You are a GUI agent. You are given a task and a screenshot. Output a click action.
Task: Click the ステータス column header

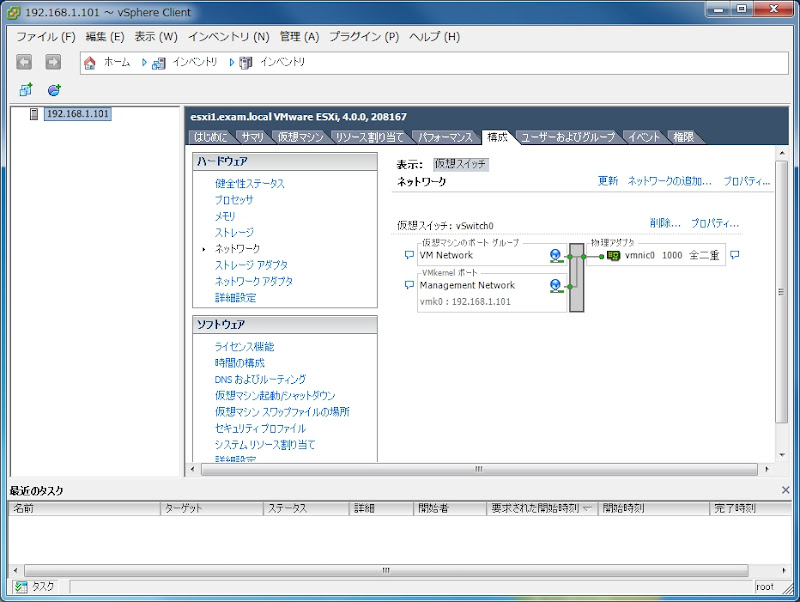[x=306, y=509]
